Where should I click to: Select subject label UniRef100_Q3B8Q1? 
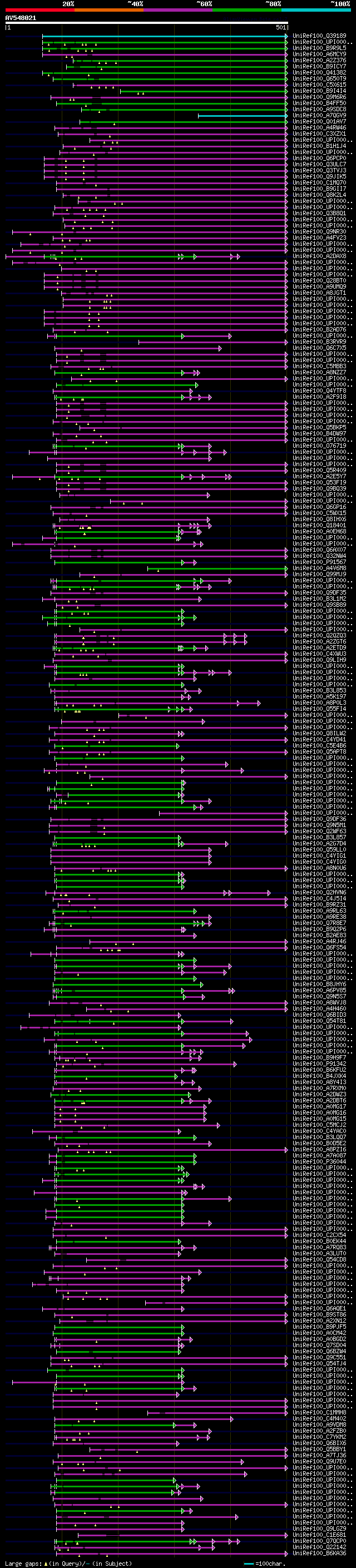click(319, 213)
